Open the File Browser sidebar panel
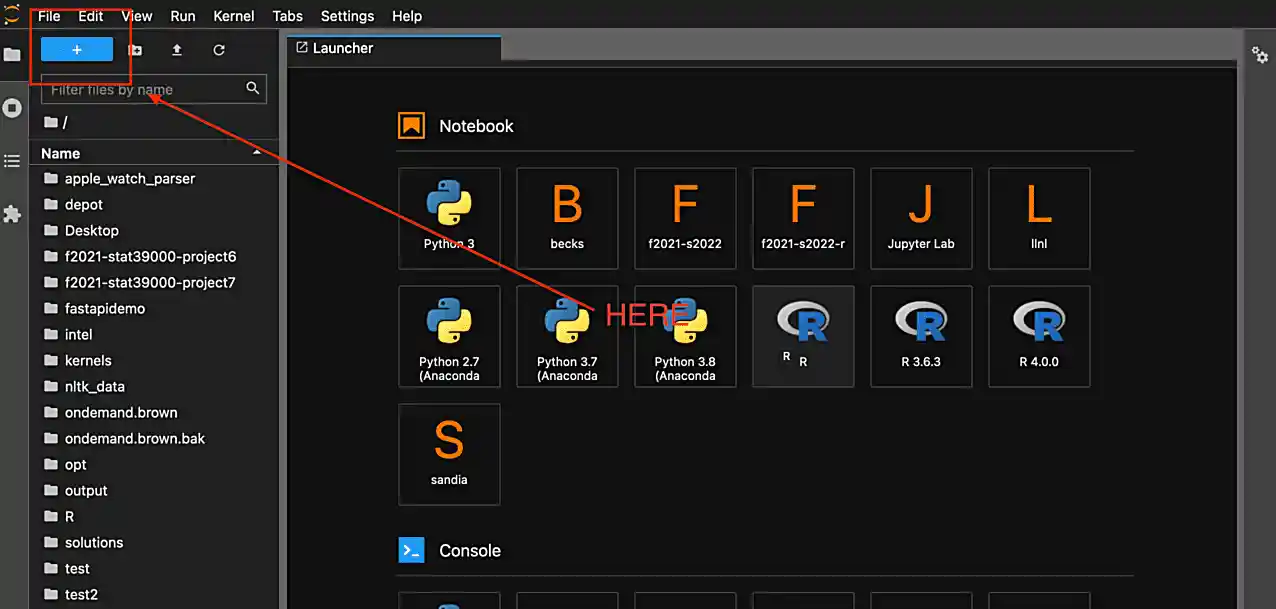The width and height of the screenshot is (1276, 609). click(12, 55)
